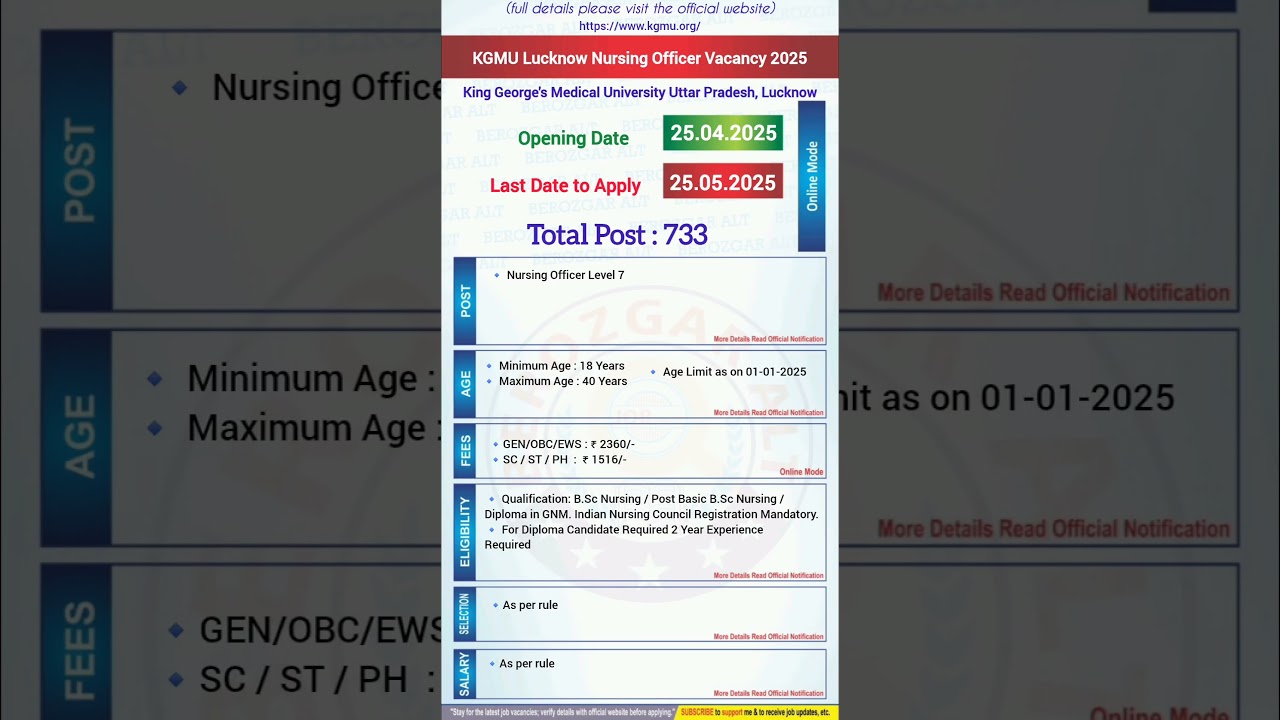Click 'As per rule' in the SELECTION box

pyautogui.click(x=530, y=605)
